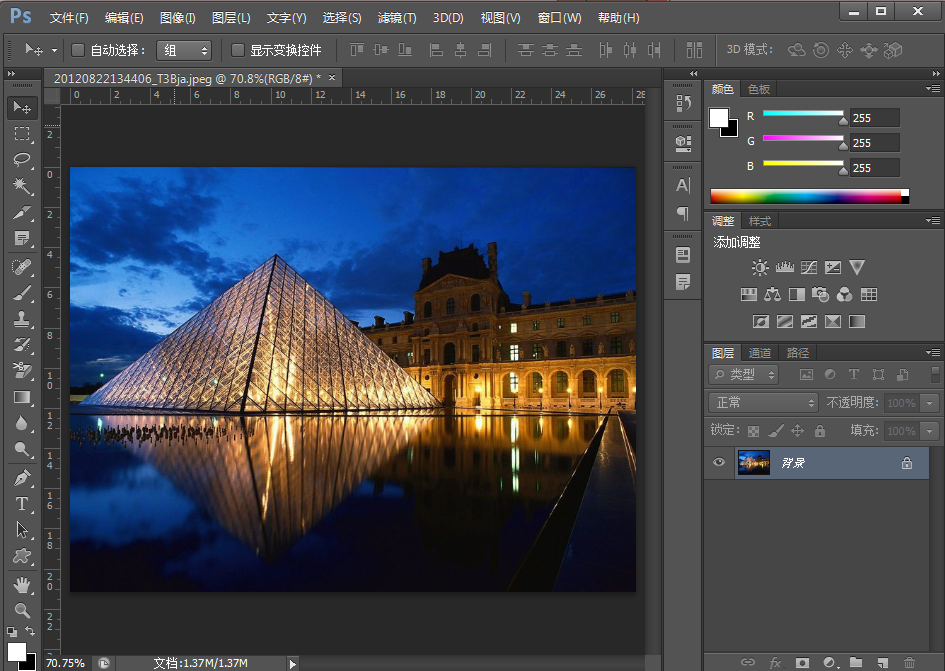Add a Brightness/Contrast adjustment
This screenshot has width=945, height=671.
pyautogui.click(x=761, y=268)
